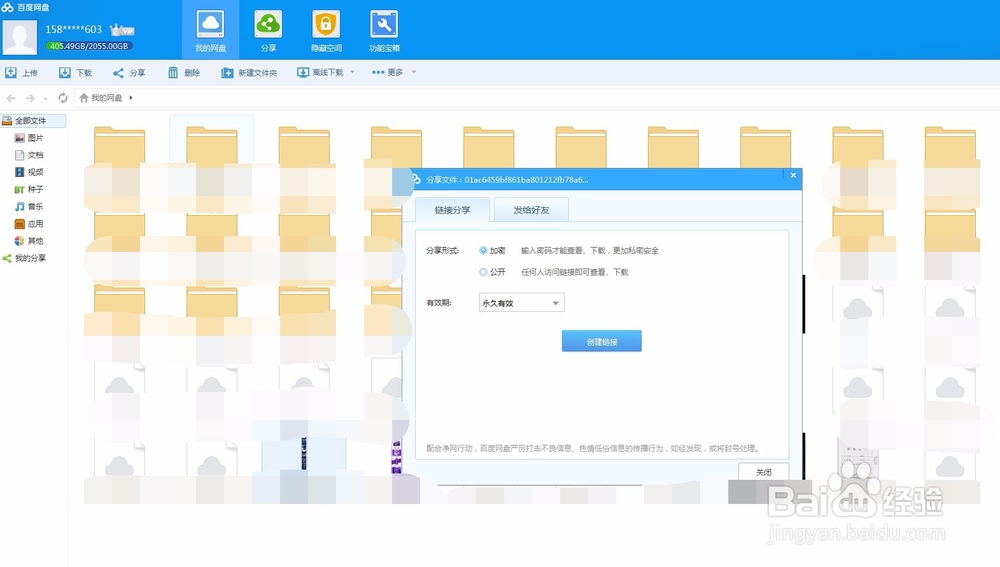Click the 删除 delete toolbar button
Screen dimensions: 1000x567
point(184,73)
